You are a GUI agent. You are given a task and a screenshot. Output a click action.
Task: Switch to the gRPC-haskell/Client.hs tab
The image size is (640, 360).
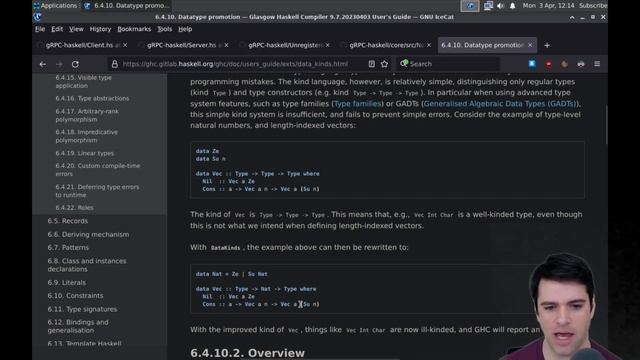pos(80,45)
